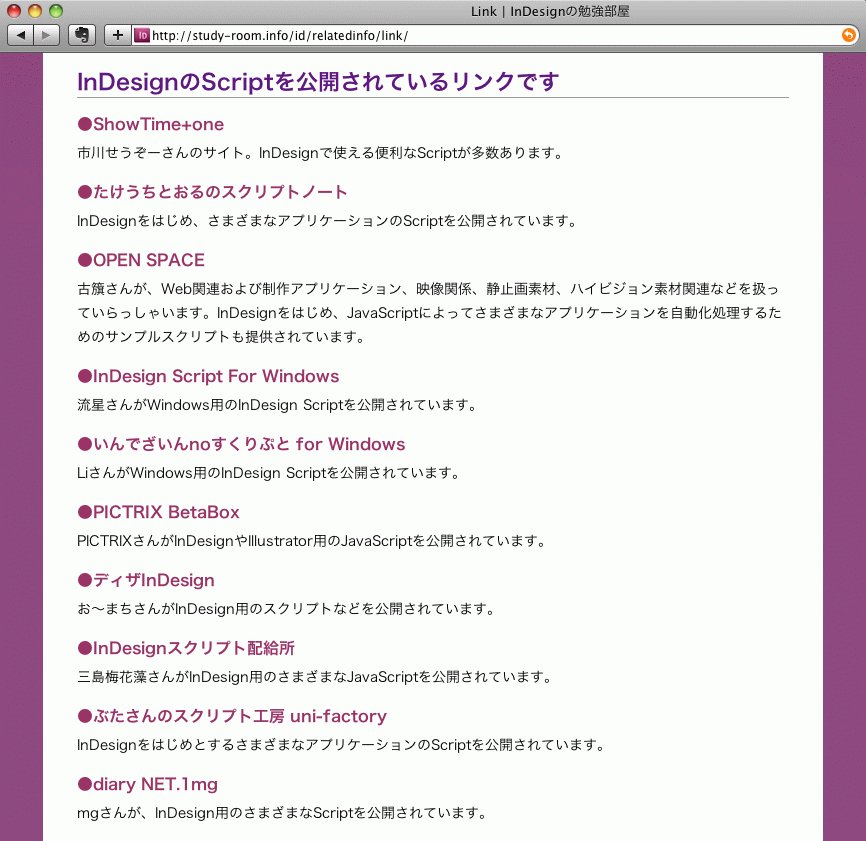The width and height of the screenshot is (866, 841).
Task: Click the text 市川せうぞーさんのサイト description
Action: click(320, 153)
